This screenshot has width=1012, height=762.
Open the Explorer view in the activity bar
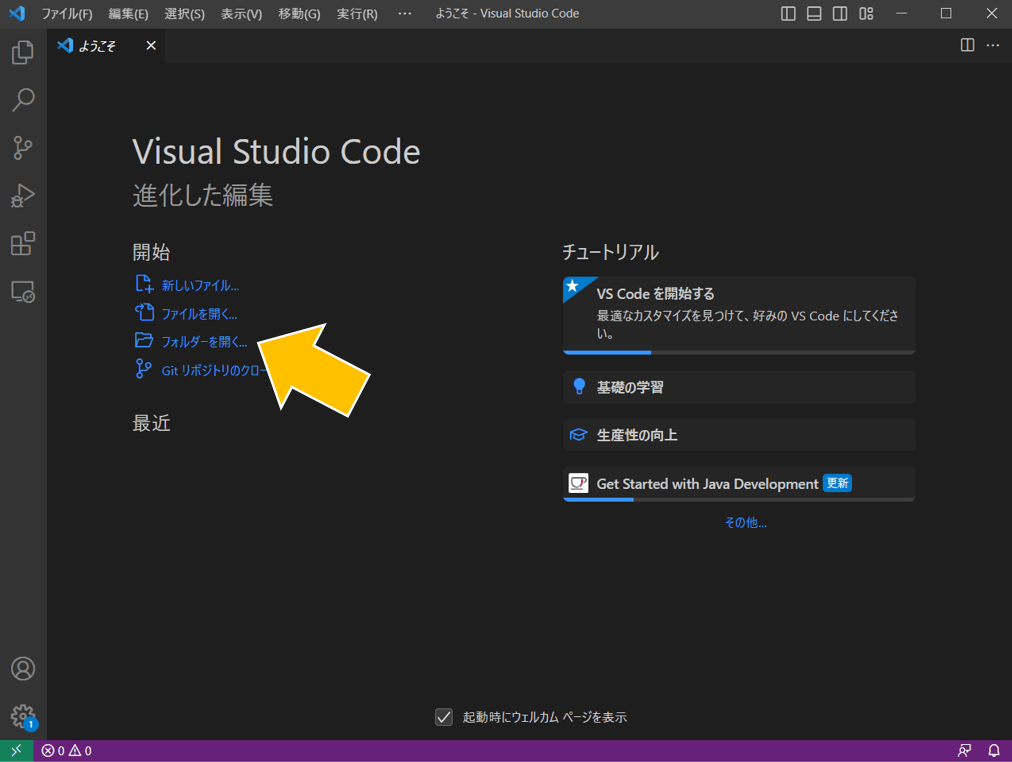tap(23, 52)
